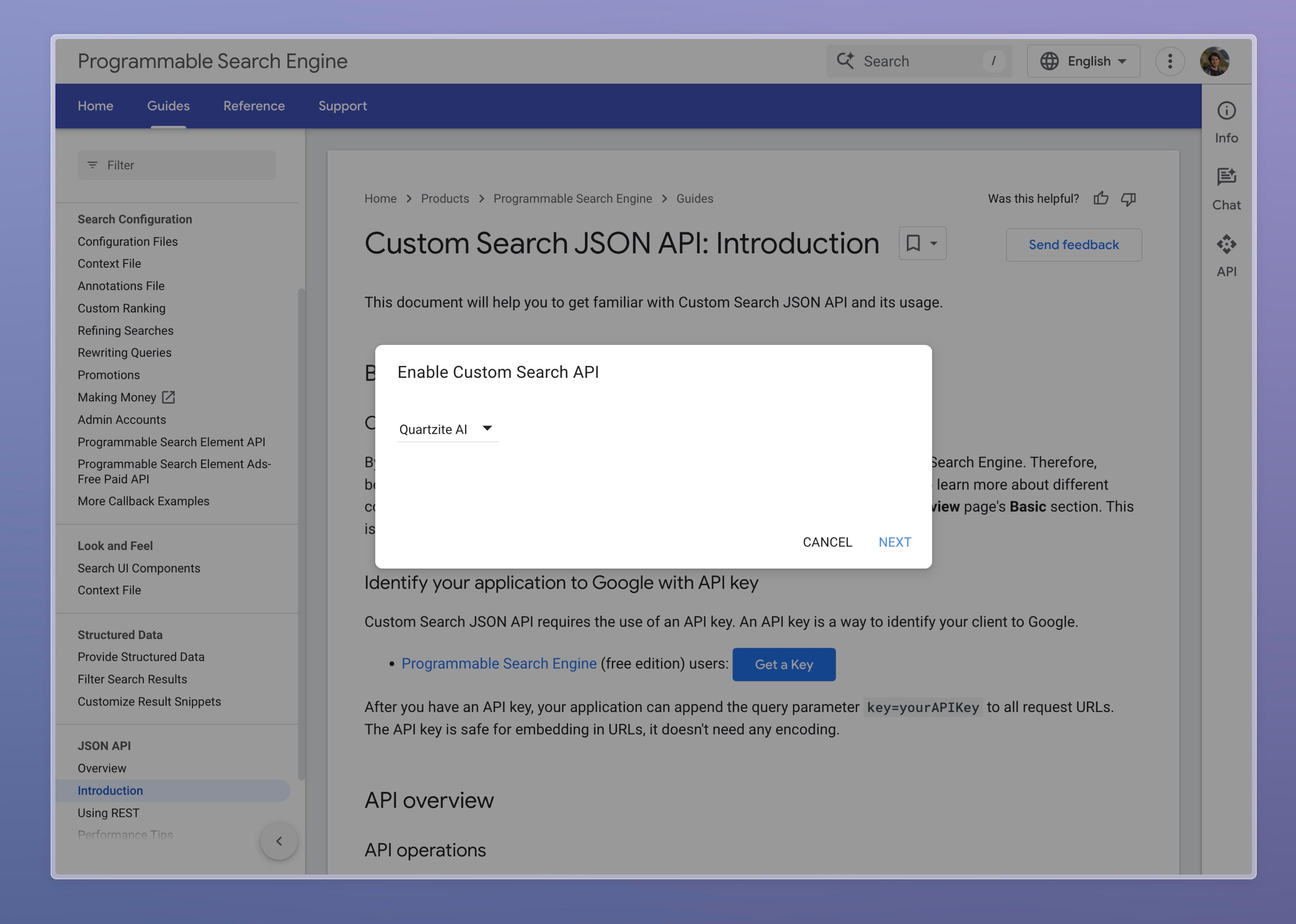Viewport: 1296px width, 924px height.
Task: Open JSON API Overview in sidebar
Action: tap(102, 768)
